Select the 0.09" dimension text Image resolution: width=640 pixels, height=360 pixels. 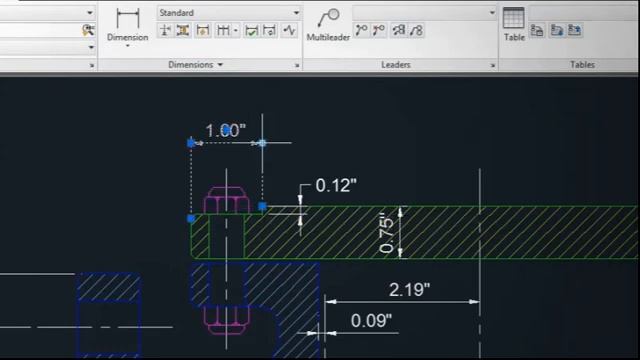point(371,321)
